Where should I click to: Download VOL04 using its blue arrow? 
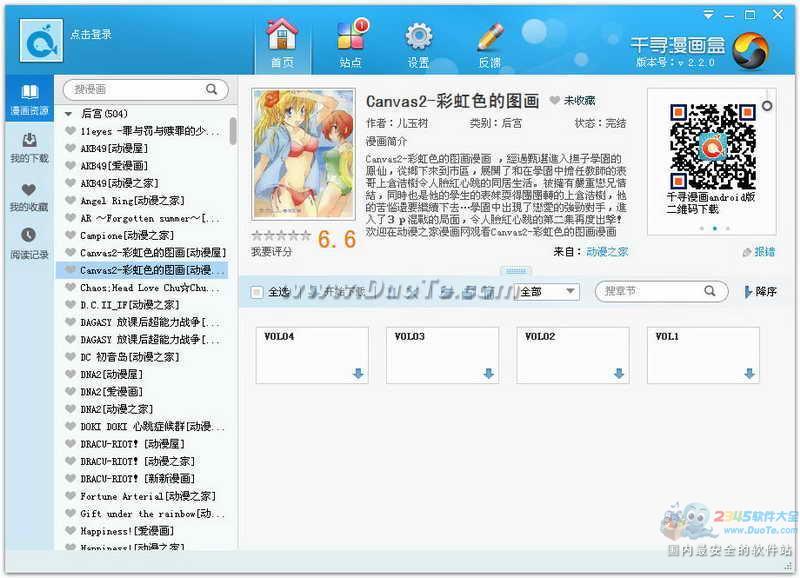(x=358, y=373)
